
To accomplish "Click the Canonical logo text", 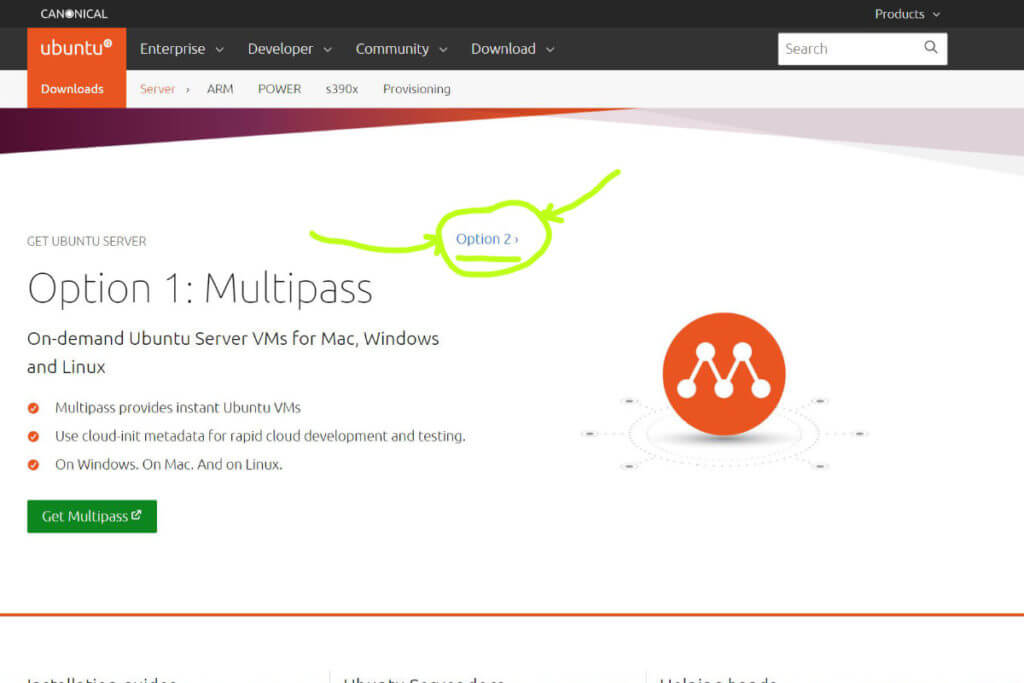I will (74, 14).
